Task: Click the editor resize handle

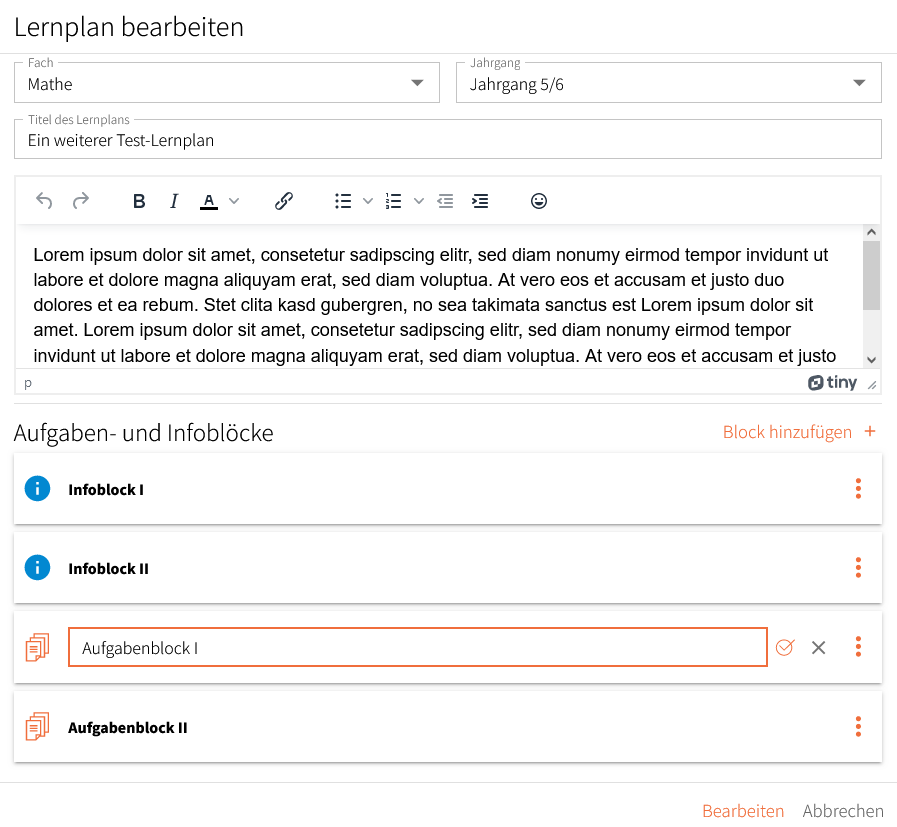Action: (x=872, y=385)
